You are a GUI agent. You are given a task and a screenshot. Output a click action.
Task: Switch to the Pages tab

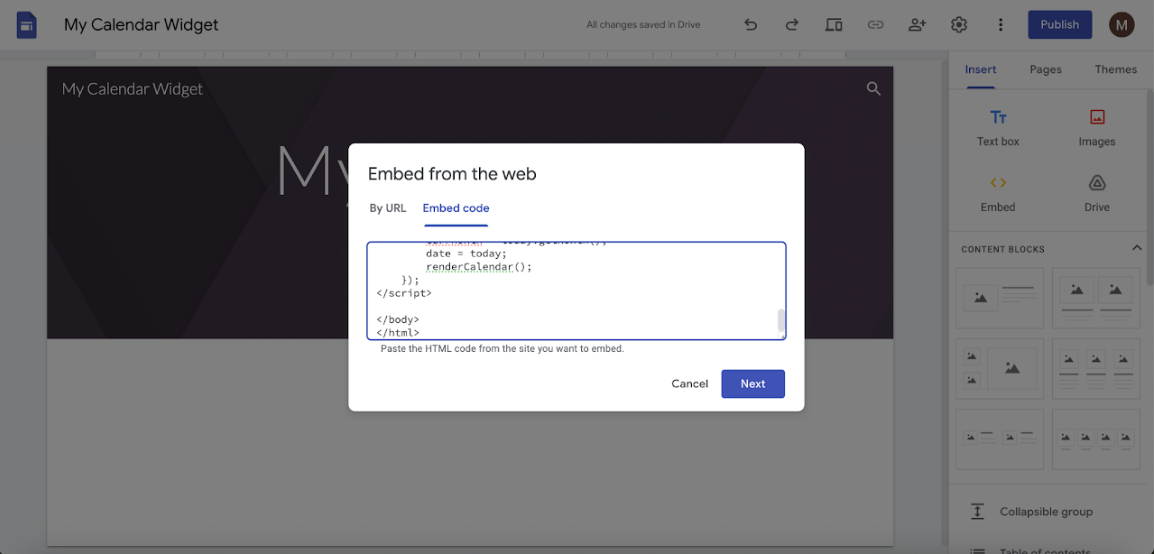[x=1045, y=69]
